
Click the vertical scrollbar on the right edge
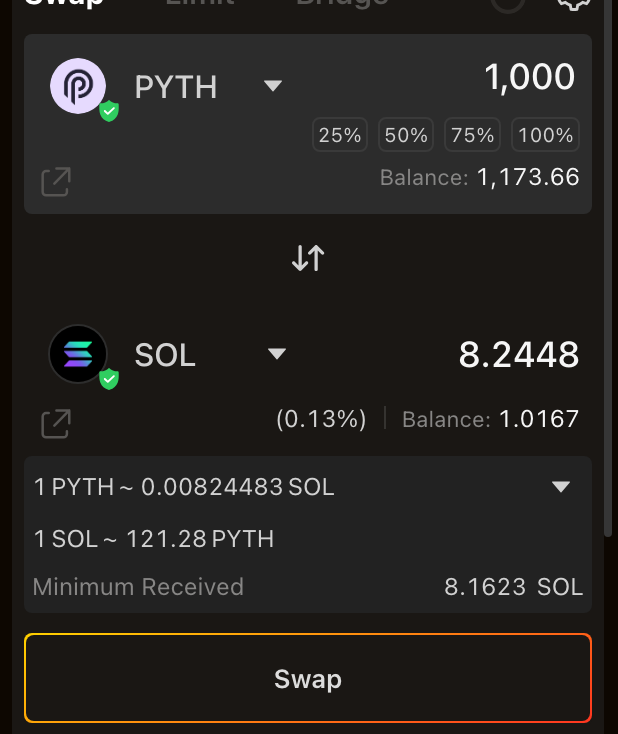tap(608, 267)
